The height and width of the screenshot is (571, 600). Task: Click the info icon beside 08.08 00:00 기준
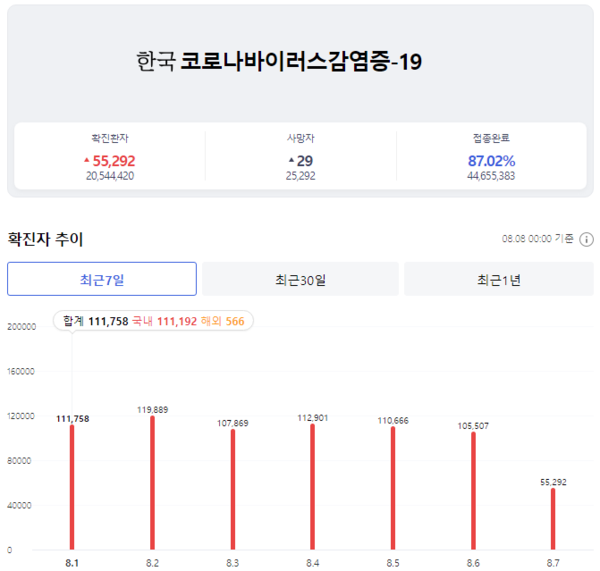[x=586, y=239]
